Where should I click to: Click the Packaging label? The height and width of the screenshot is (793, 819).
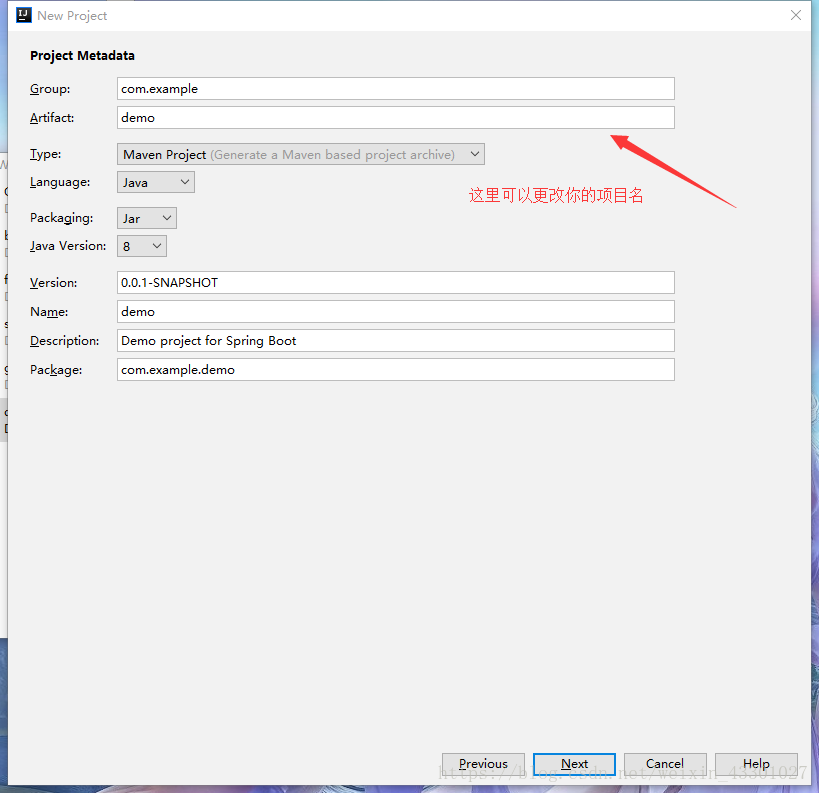coord(62,218)
